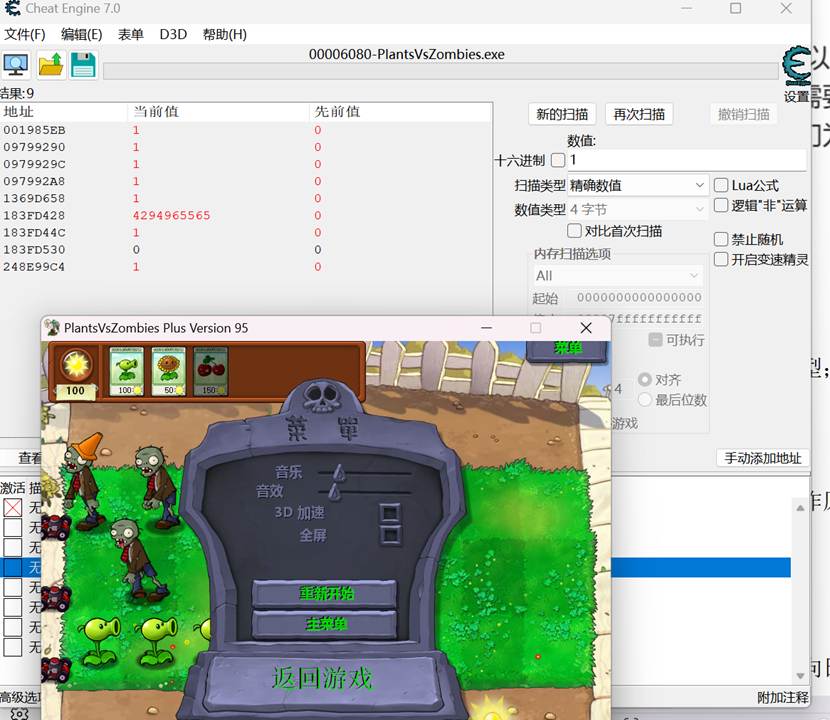Image resolution: width=830 pixels, height=720 pixels.
Task: Click the red-crossed active box in address list
Action: pos(13,507)
